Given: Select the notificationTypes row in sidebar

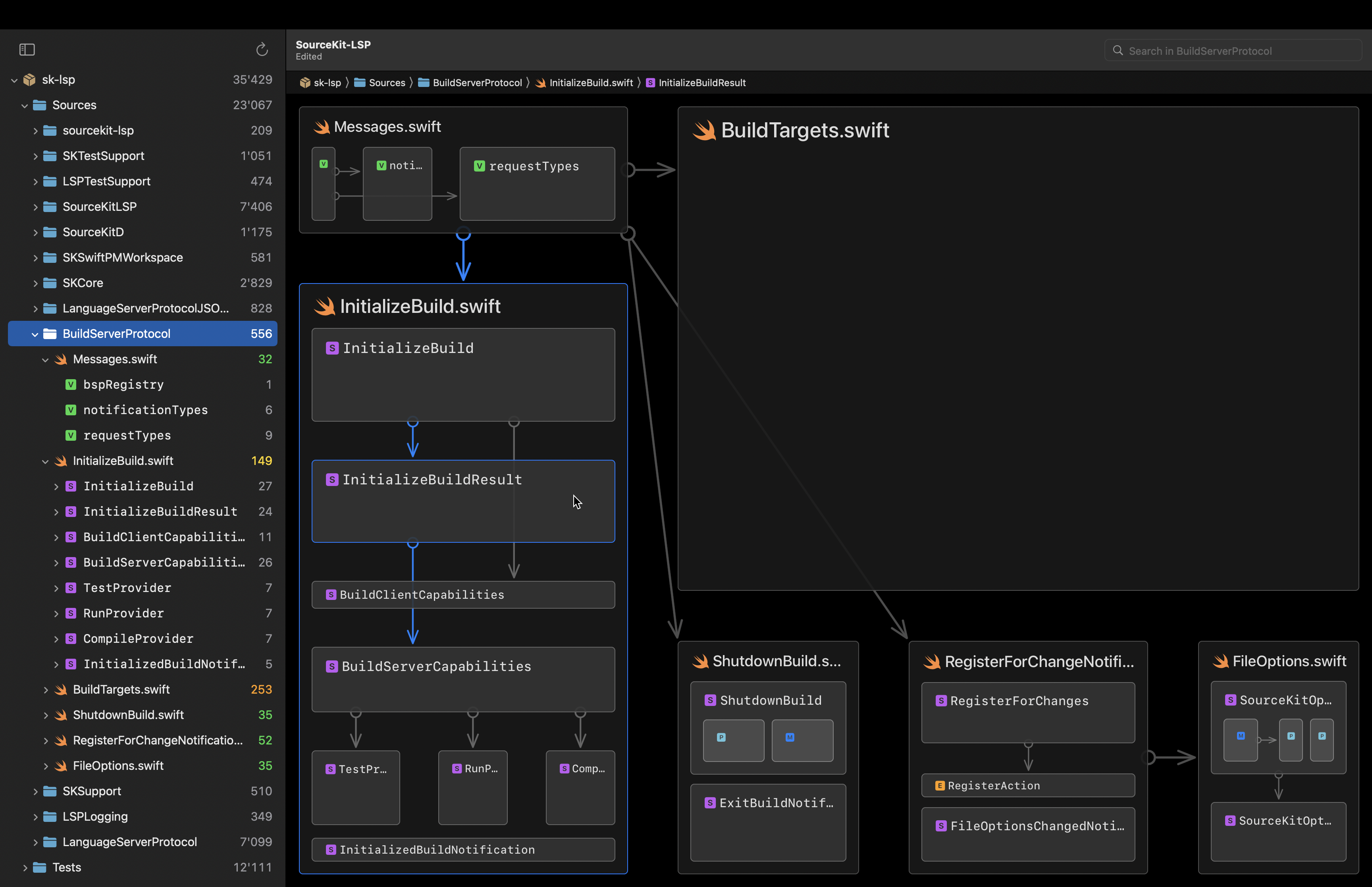Looking at the screenshot, I should 143,410.
